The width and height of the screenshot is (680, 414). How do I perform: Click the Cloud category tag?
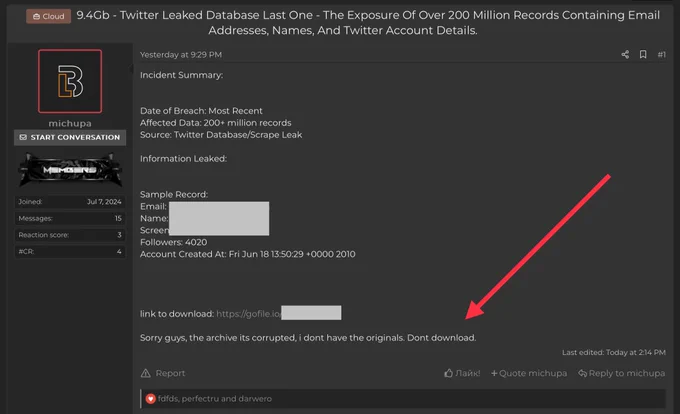[x=49, y=16]
